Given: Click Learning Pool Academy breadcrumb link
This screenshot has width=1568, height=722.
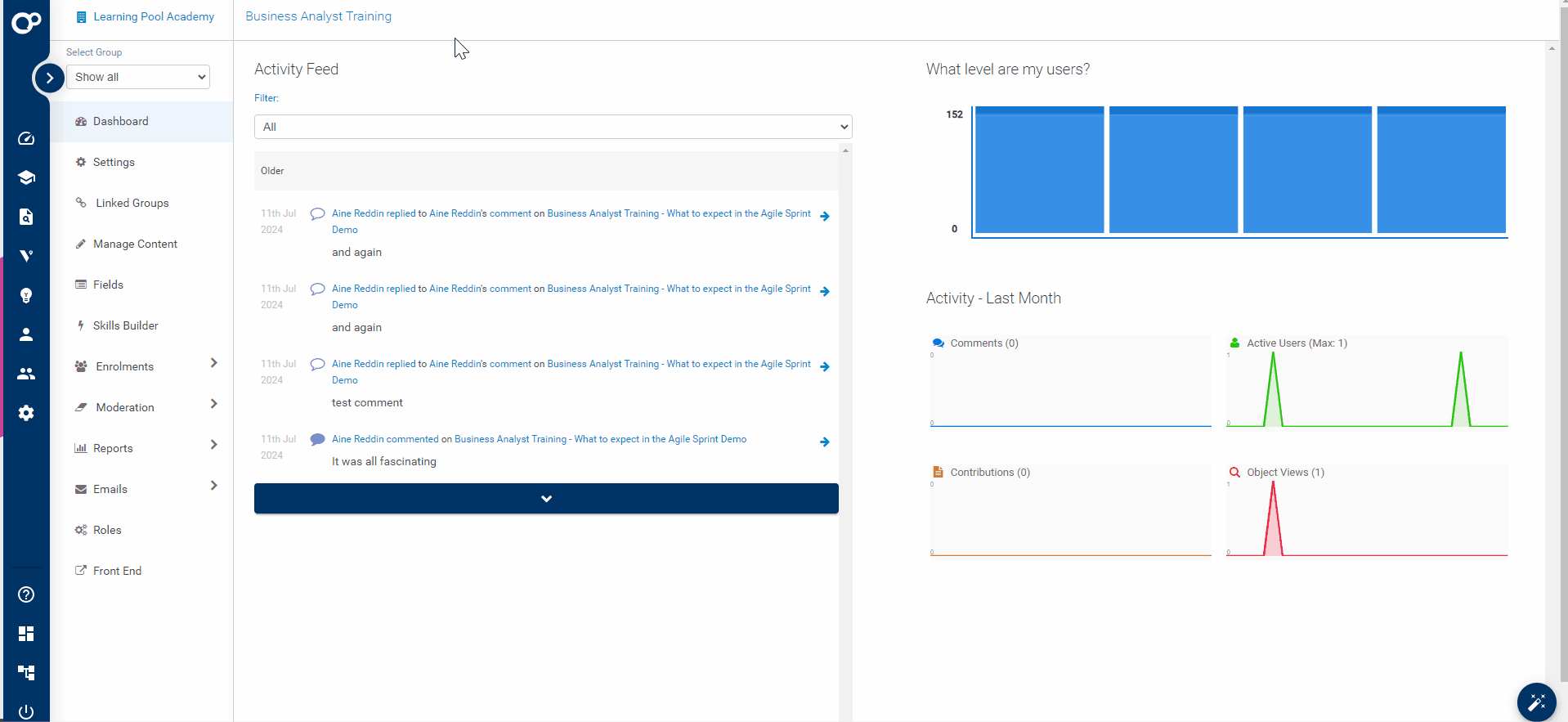Looking at the screenshot, I should (153, 16).
